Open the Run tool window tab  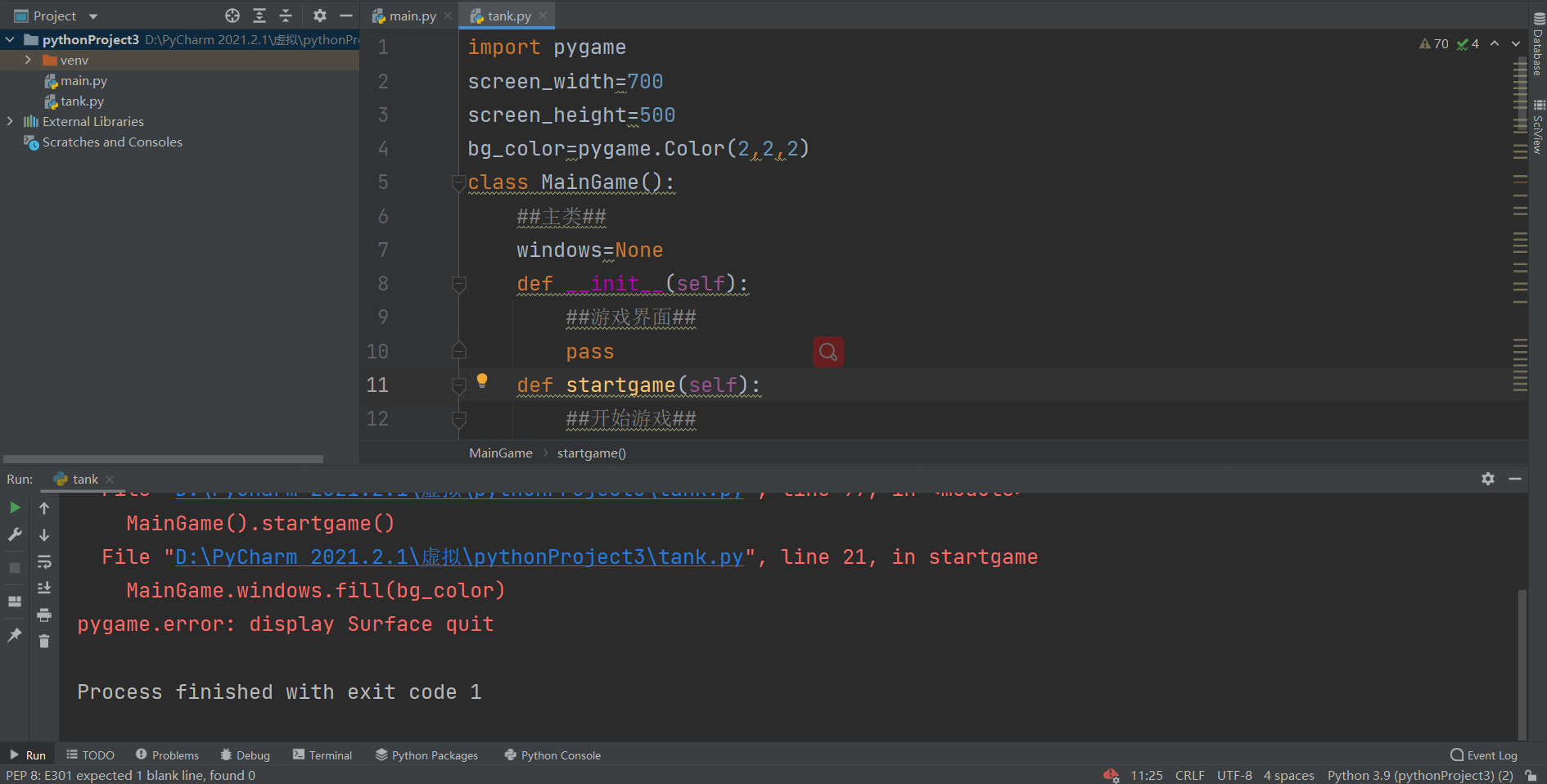[28, 755]
